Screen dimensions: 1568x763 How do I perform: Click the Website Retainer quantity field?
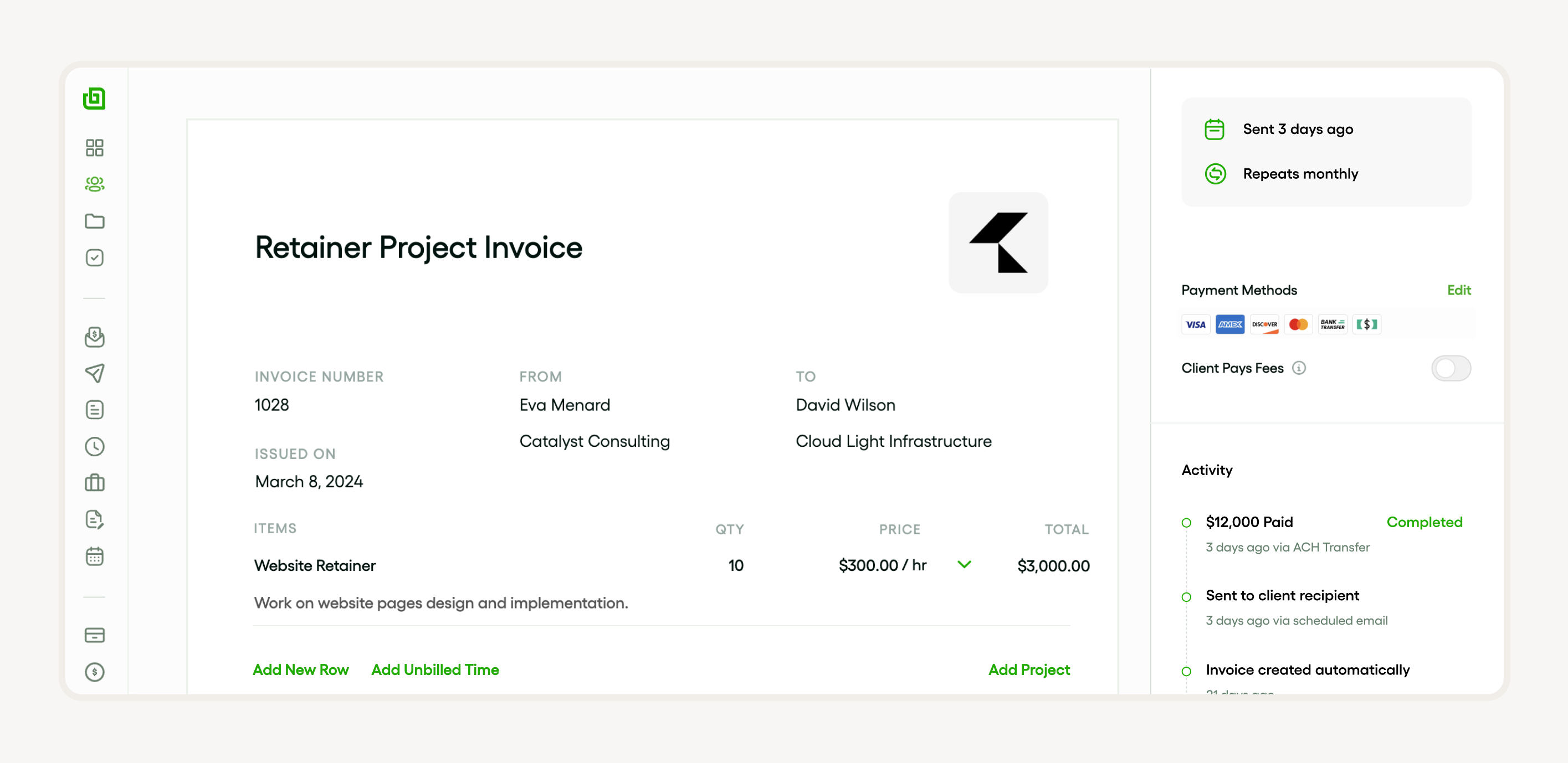pyautogui.click(x=735, y=565)
